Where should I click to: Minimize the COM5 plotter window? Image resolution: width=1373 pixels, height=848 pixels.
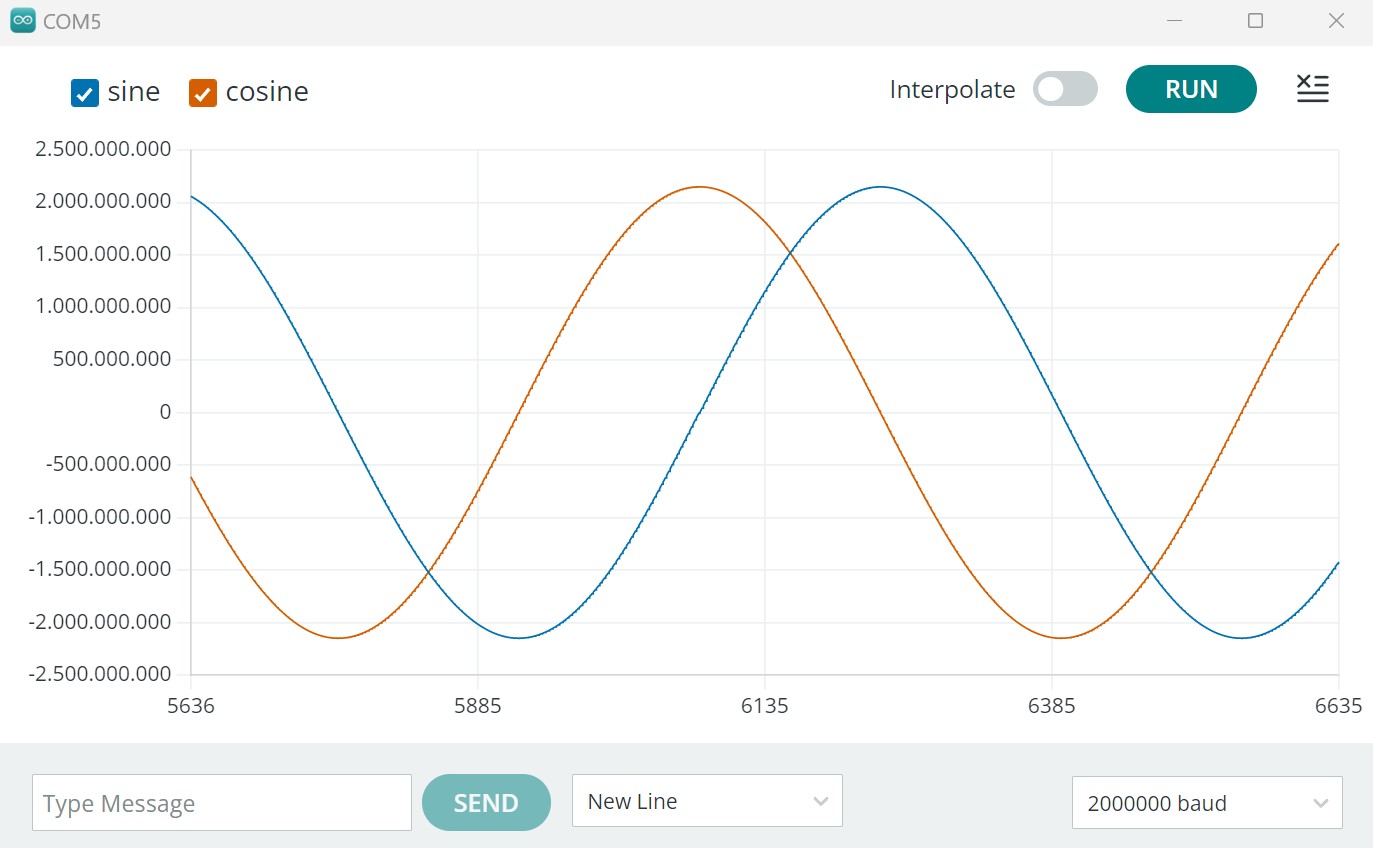[1174, 21]
